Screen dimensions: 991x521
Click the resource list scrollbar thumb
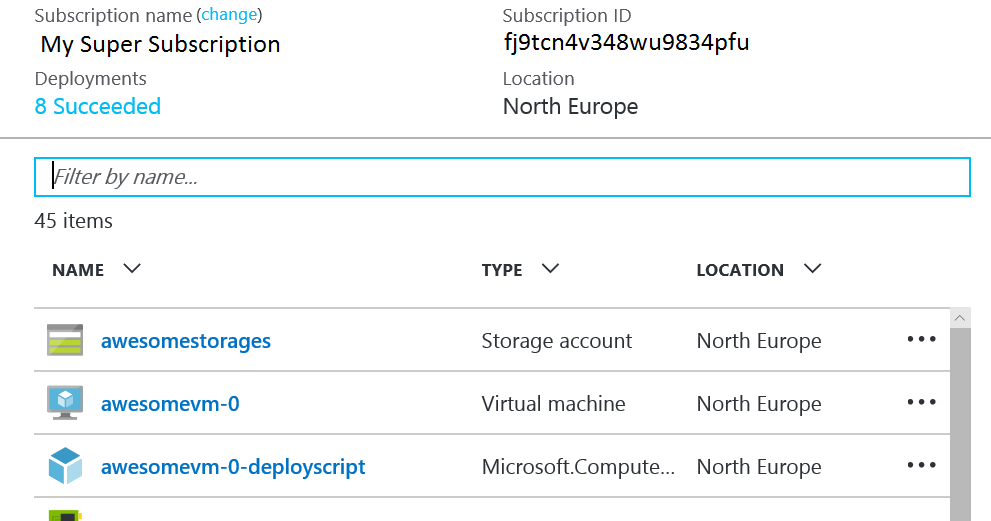[960, 424]
